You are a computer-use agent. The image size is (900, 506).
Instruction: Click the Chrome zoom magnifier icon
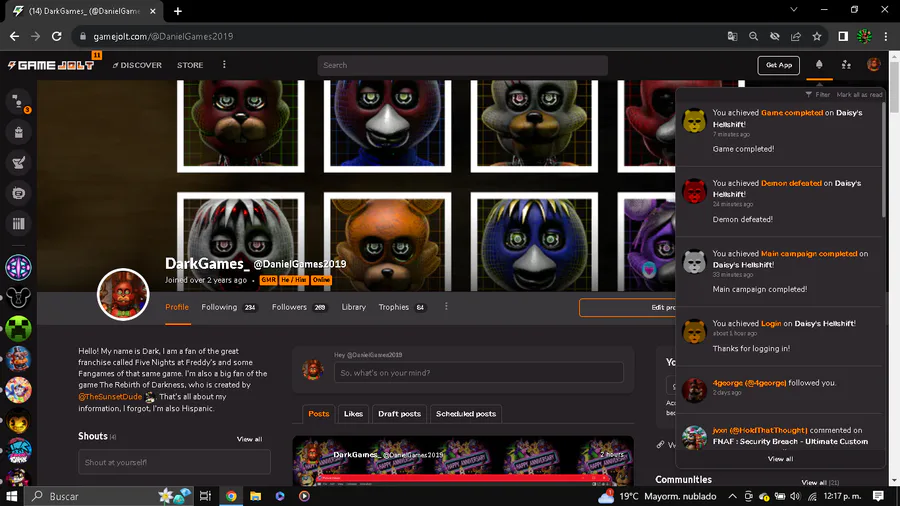click(754, 36)
